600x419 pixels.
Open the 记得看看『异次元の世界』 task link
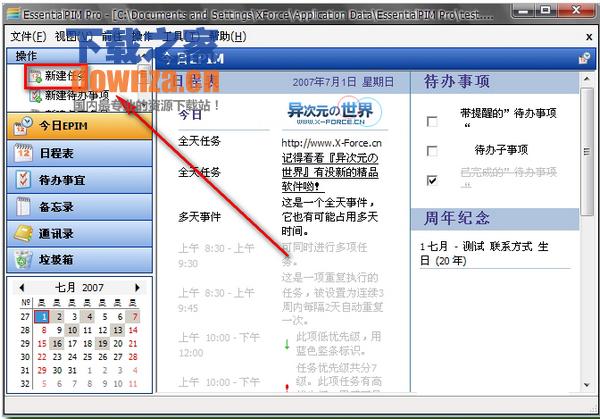(330, 172)
